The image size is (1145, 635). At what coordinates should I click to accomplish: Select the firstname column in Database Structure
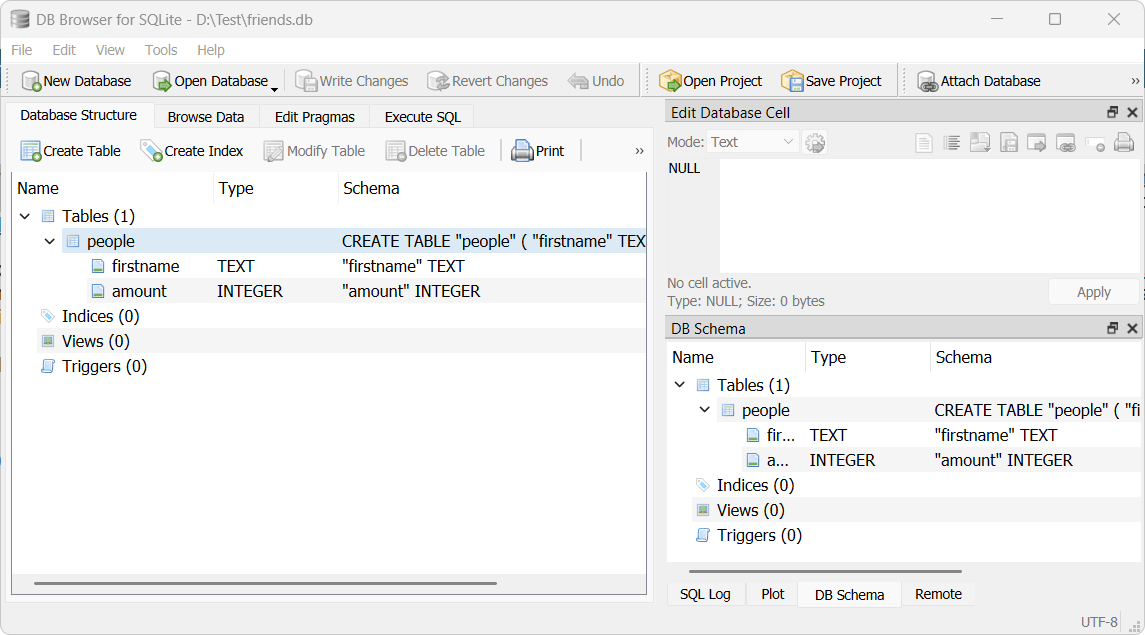145,266
